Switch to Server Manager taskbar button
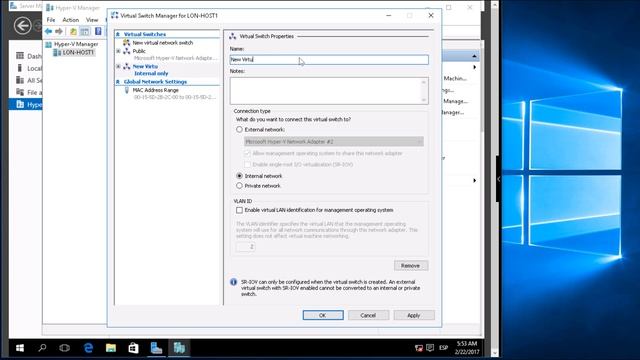This screenshot has width=640, height=360. [x=156, y=348]
